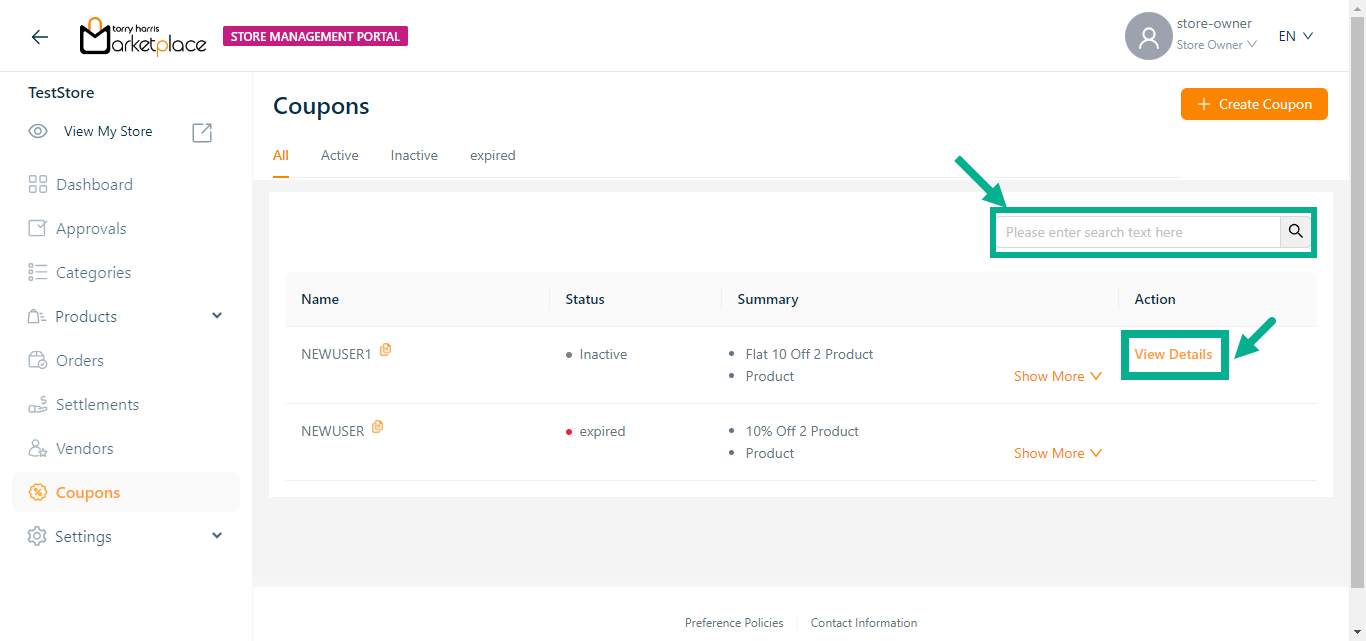Show more details for NEWUSER coupon
The height and width of the screenshot is (641, 1366).
[x=1057, y=453]
